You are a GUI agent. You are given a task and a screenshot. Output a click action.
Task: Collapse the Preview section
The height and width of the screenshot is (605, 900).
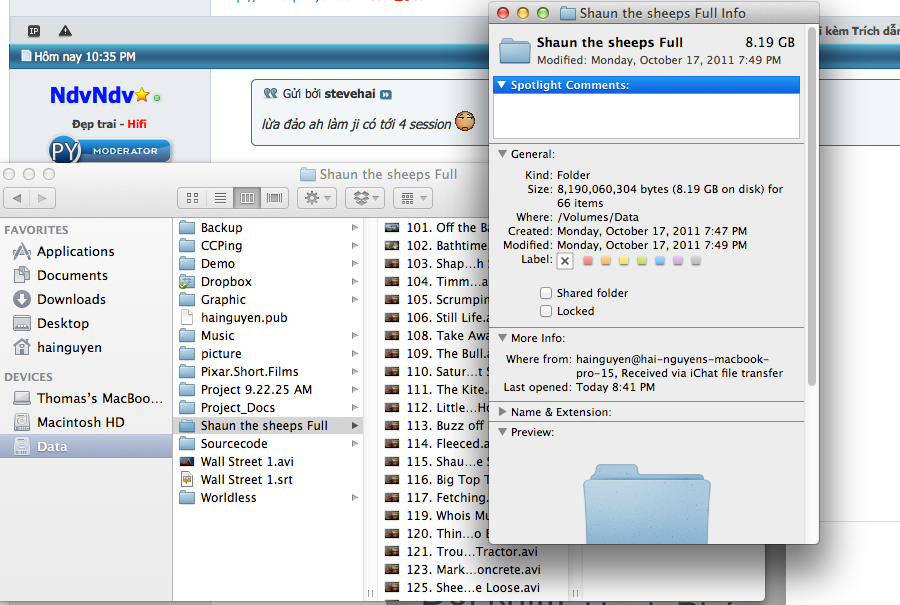pyautogui.click(x=502, y=432)
